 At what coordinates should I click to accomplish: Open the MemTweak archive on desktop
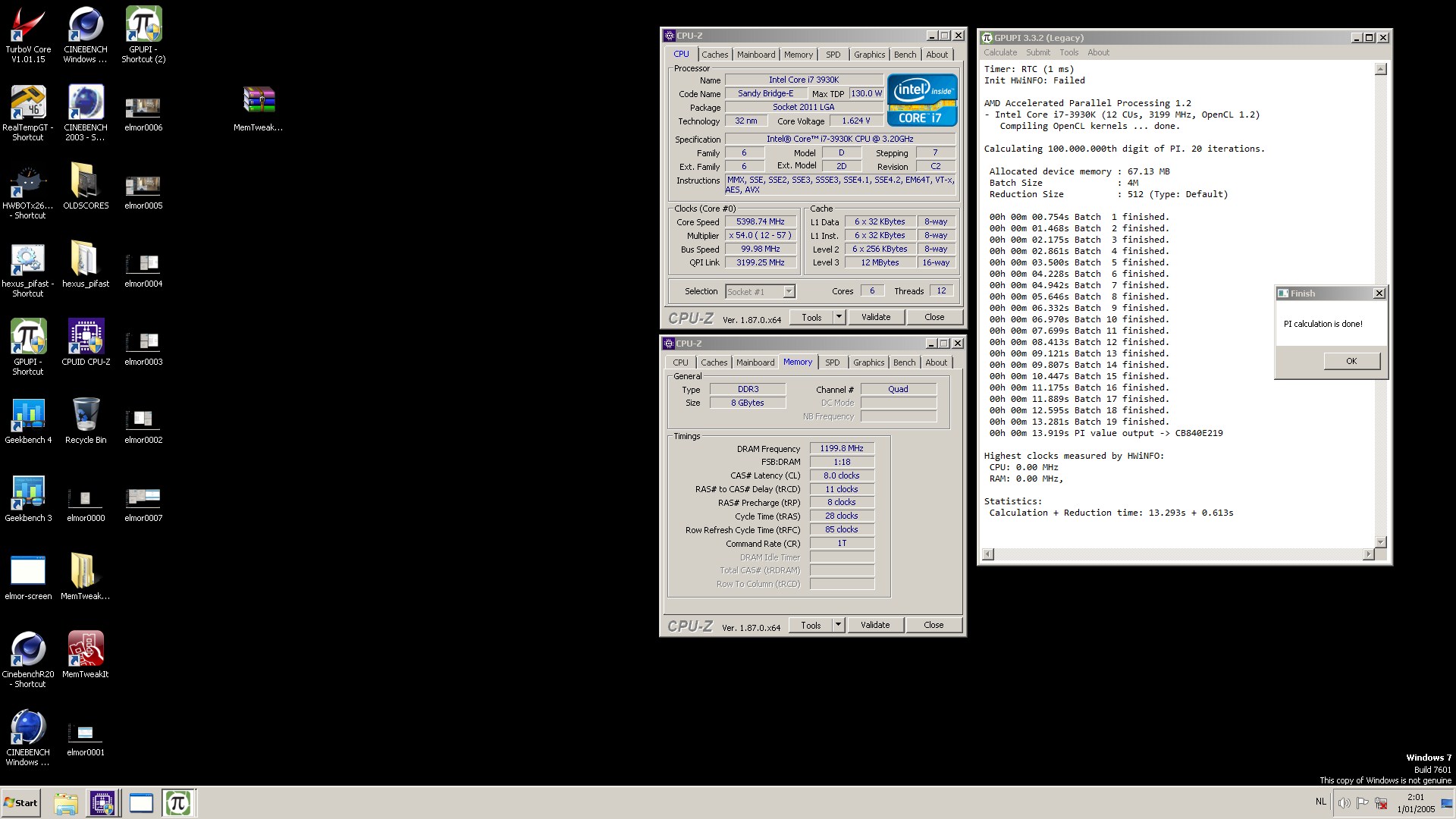coord(259,108)
